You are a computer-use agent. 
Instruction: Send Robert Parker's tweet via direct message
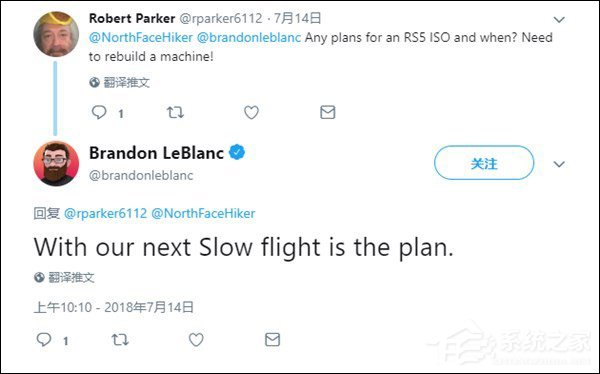(328, 112)
